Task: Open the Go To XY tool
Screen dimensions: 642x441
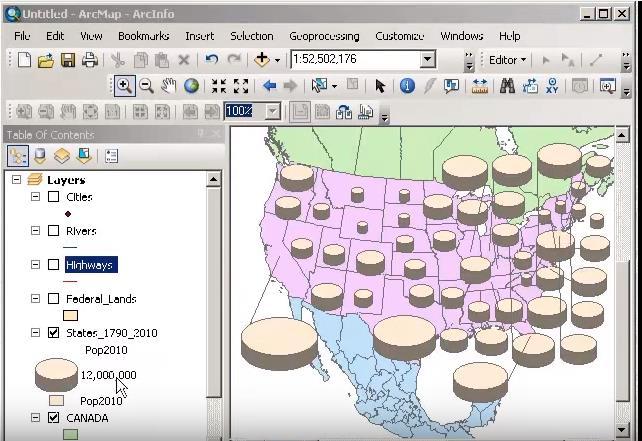Action: pos(552,86)
